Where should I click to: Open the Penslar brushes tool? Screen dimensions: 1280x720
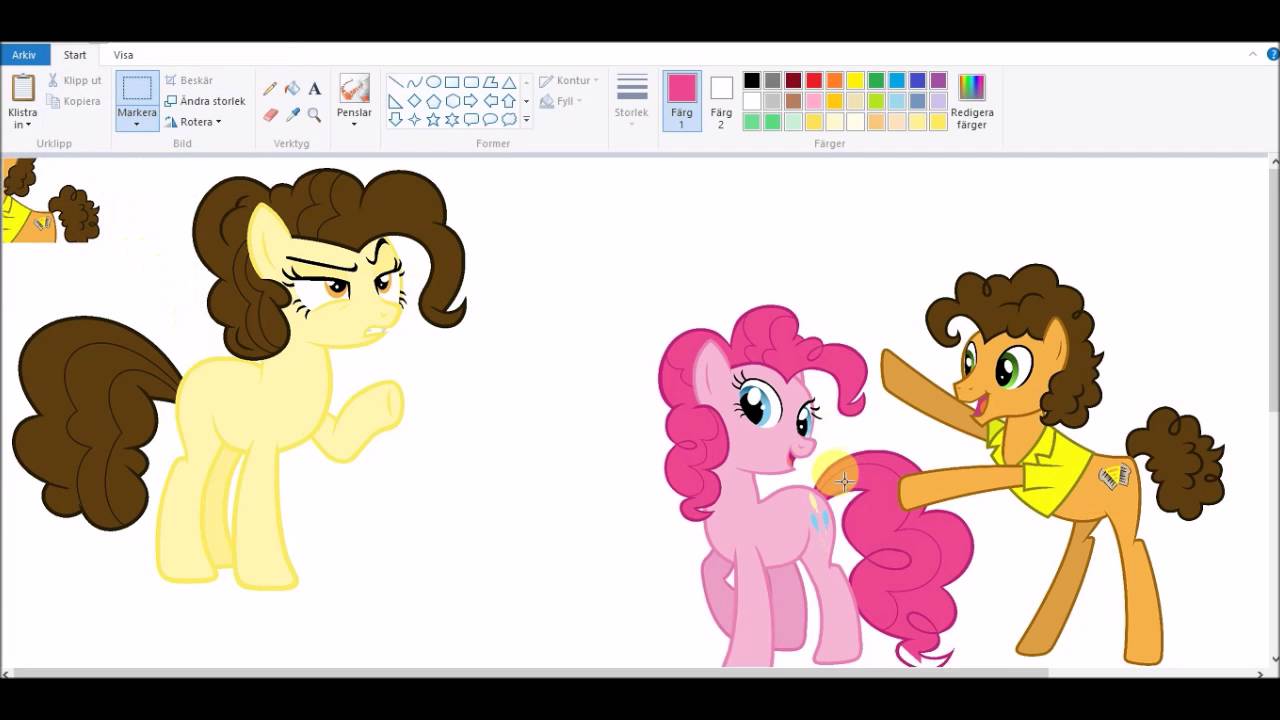coord(354,89)
